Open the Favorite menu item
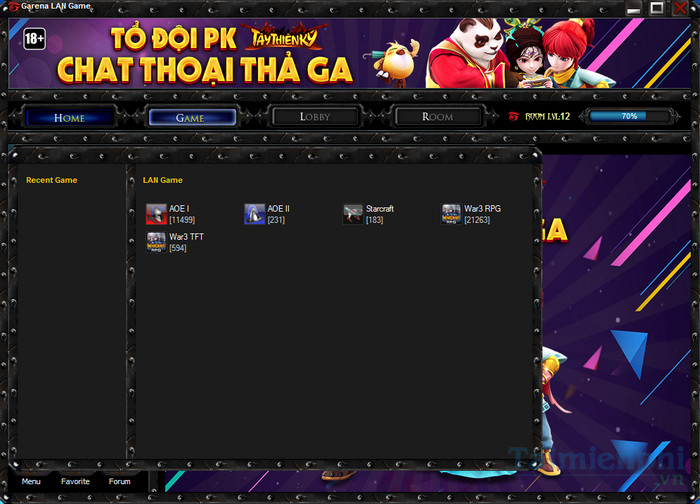Image resolution: width=700 pixels, height=504 pixels. [x=75, y=481]
